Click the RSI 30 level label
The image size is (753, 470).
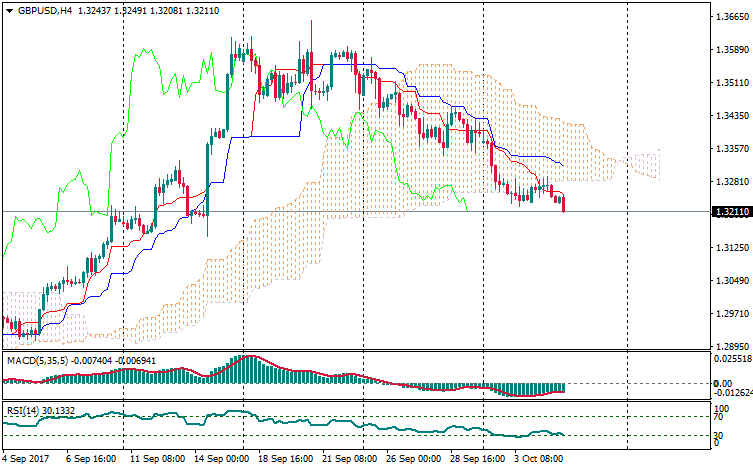point(719,435)
